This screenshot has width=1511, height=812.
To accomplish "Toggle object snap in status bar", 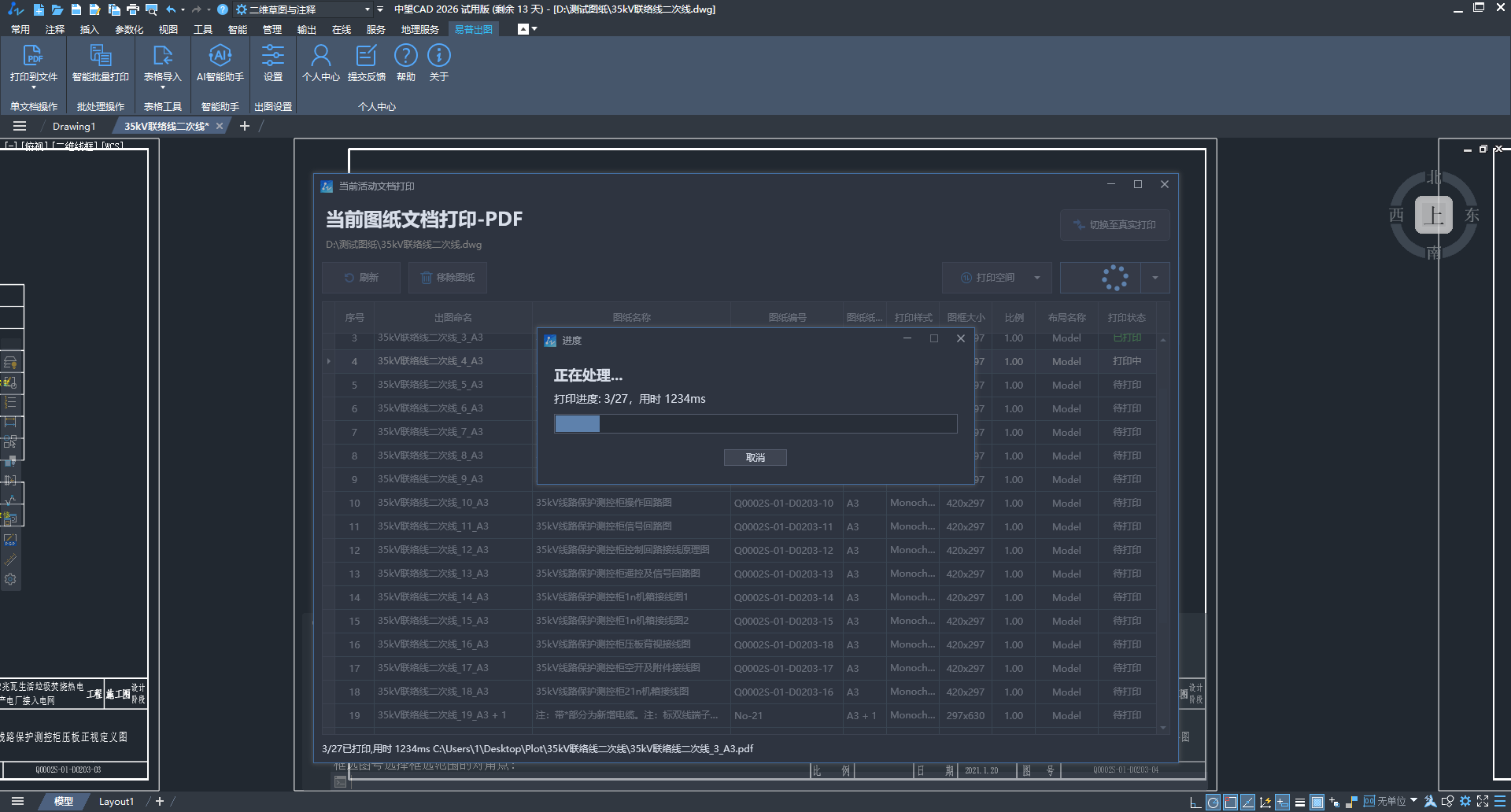I will tap(1230, 802).
